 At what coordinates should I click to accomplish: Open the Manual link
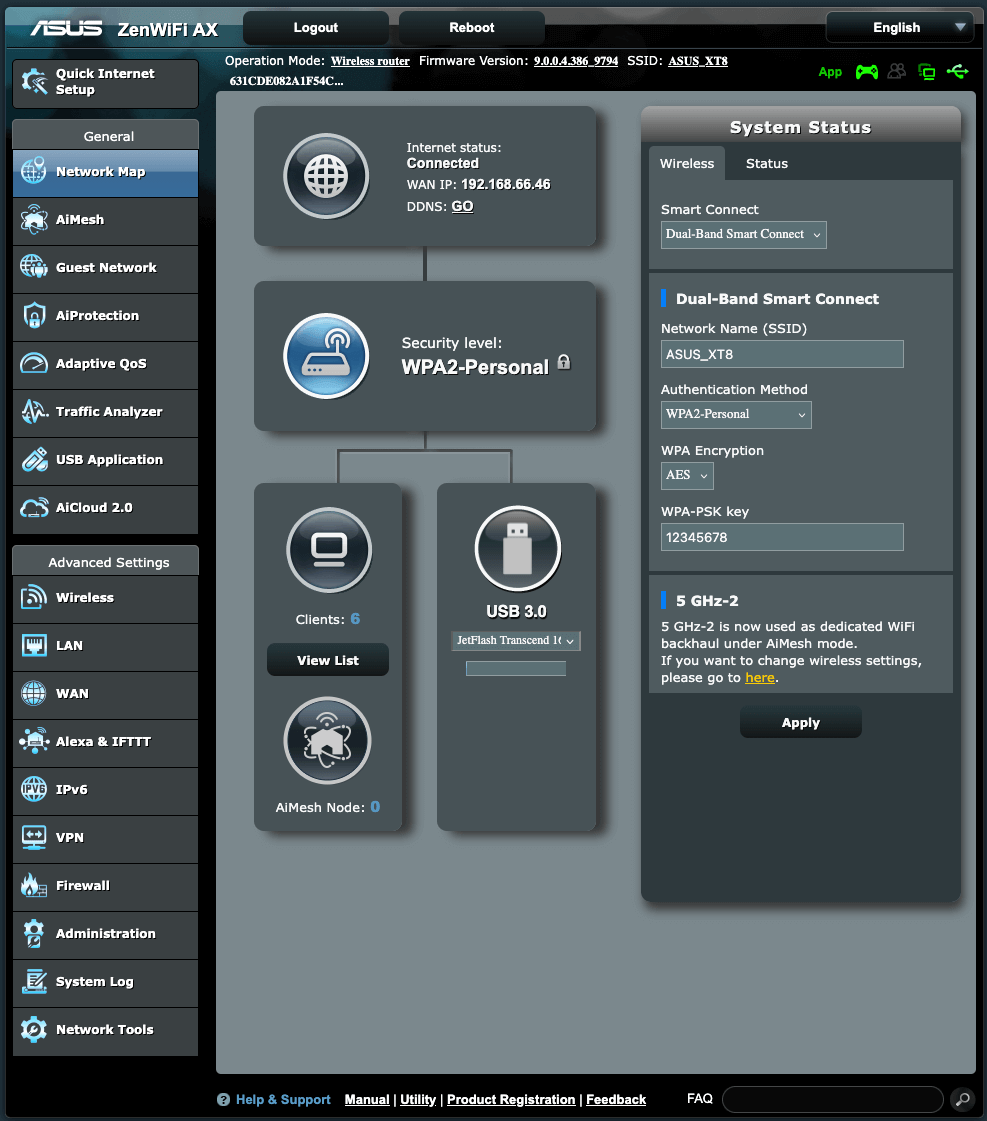pyautogui.click(x=367, y=1100)
